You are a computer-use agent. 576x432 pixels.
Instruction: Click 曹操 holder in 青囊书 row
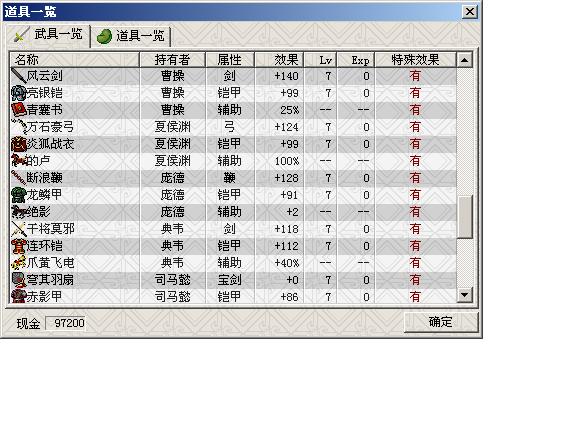[x=172, y=110]
